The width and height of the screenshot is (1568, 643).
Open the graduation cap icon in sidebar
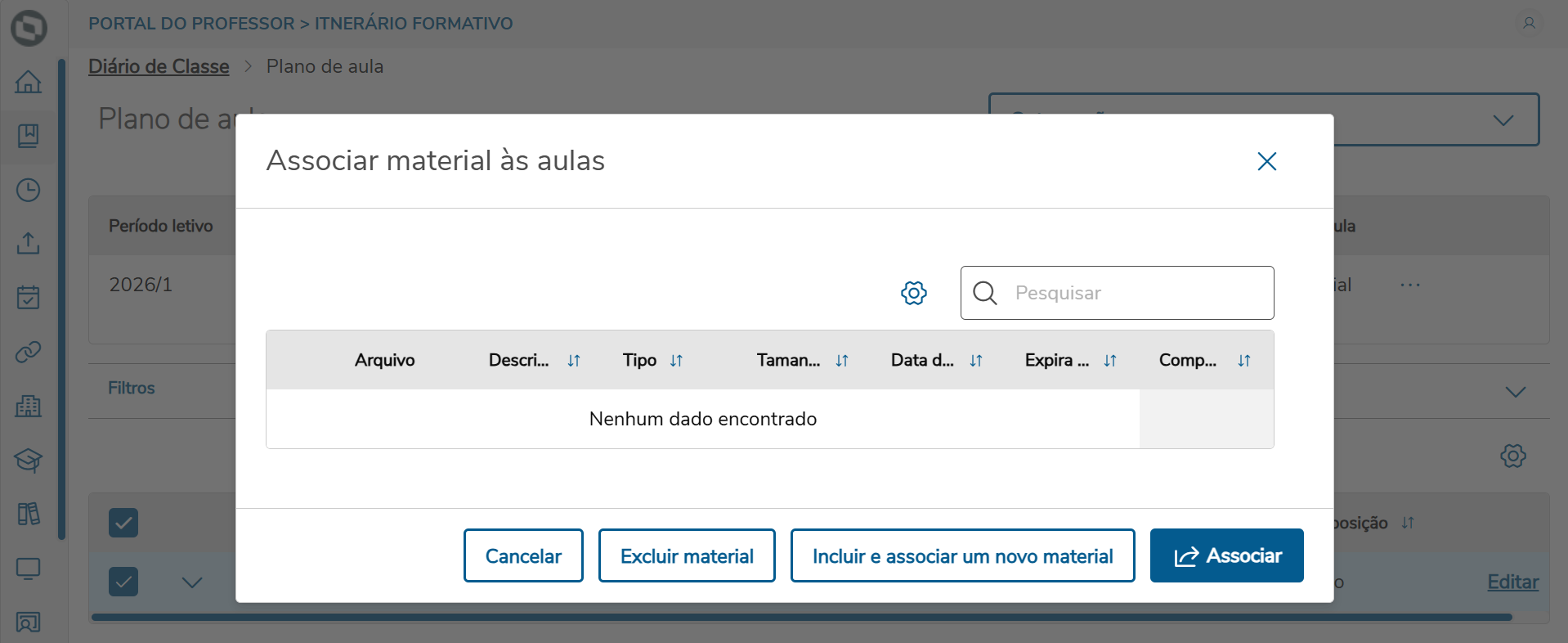tap(29, 460)
